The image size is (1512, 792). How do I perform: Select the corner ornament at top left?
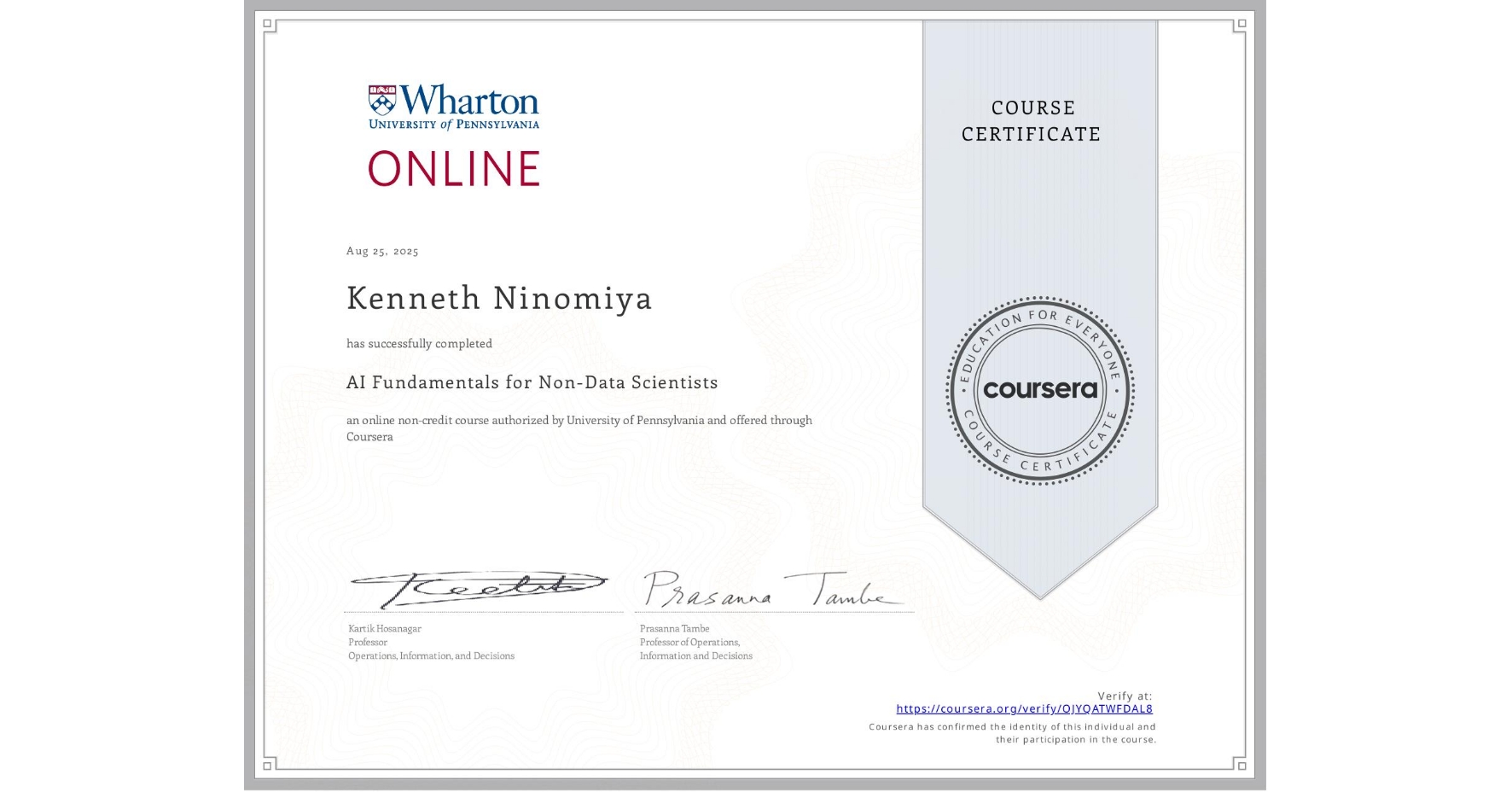(x=267, y=22)
